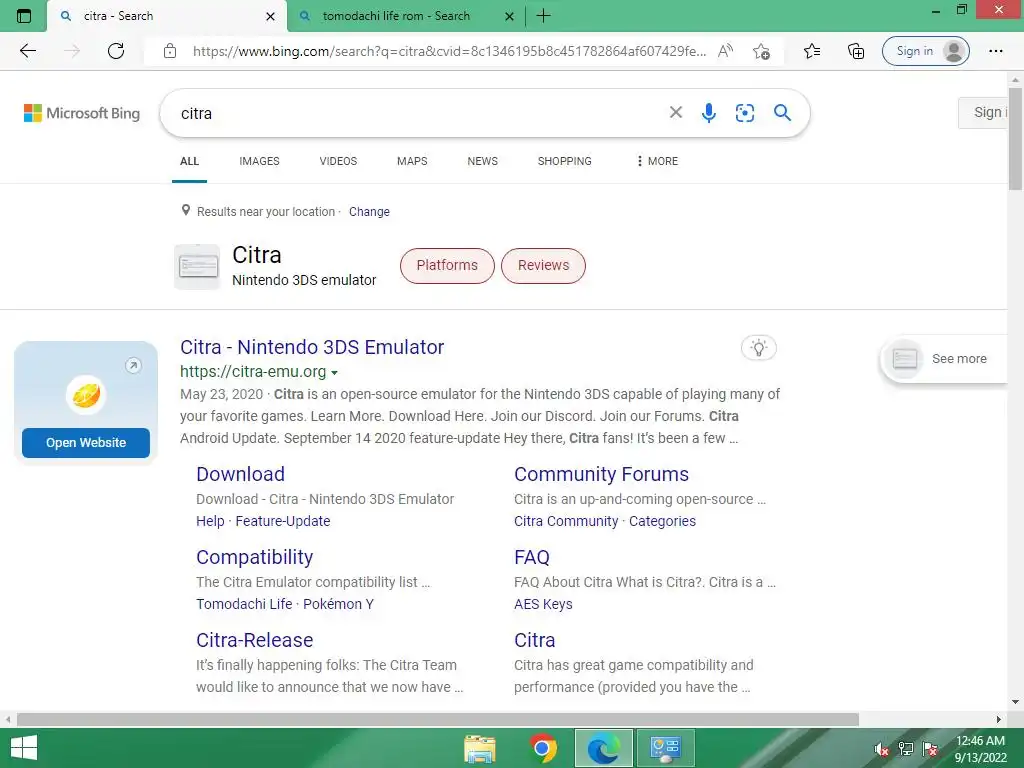Open visual search camera icon
The width and height of the screenshot is (1024, 768).
[x=744, y=113]
